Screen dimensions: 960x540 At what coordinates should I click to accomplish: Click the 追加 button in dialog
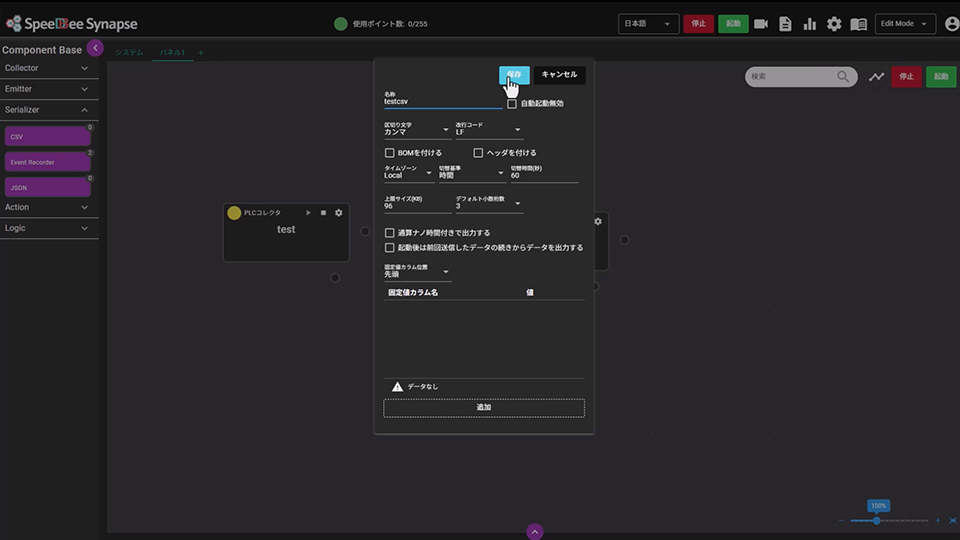[x=484, y=408]
